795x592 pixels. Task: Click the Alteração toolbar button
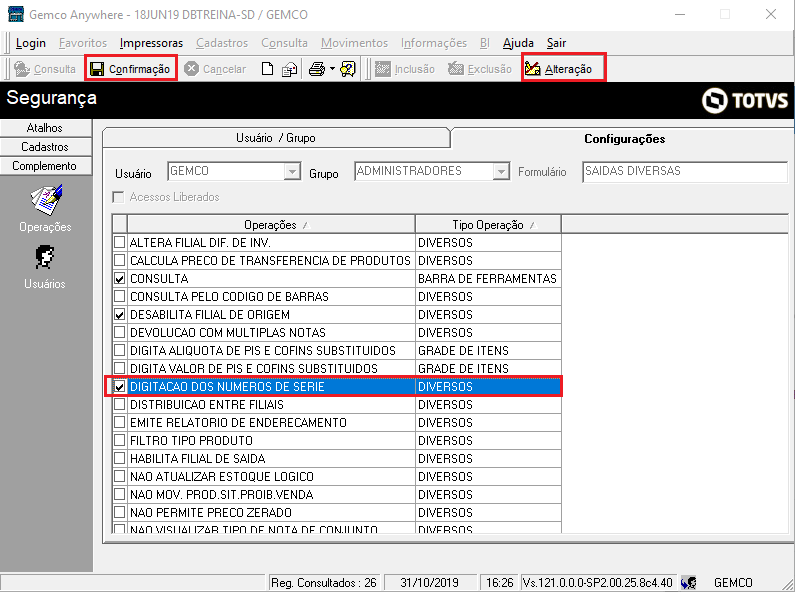tap(559, 69)
